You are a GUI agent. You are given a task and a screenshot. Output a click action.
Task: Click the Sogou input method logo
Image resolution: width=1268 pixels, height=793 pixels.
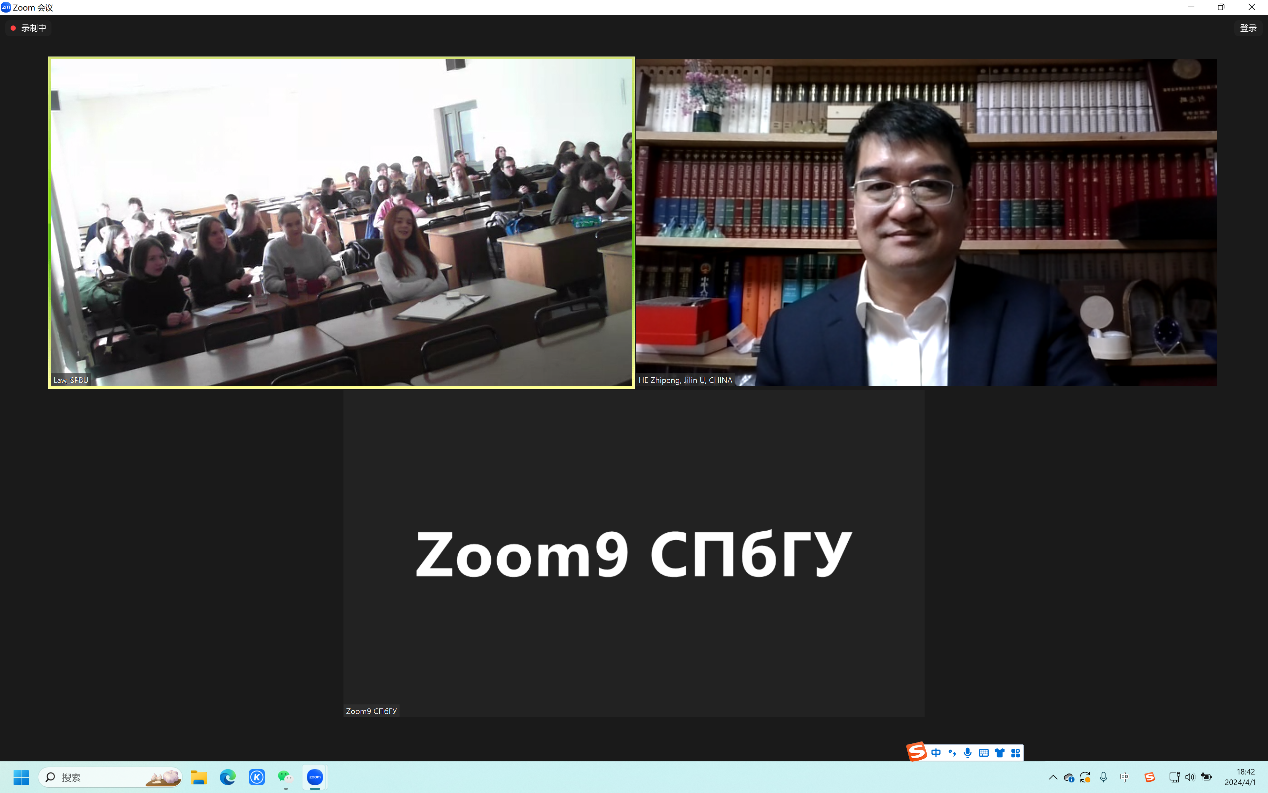[916, 752]
